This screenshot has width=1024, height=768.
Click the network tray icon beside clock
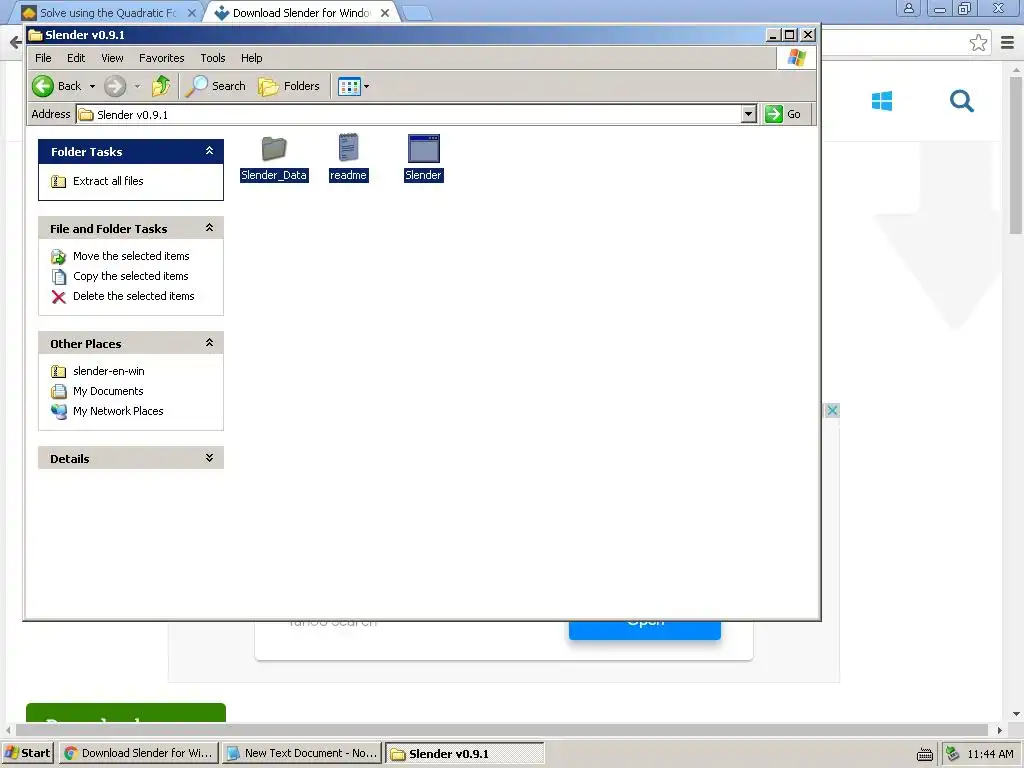[953, 753]
